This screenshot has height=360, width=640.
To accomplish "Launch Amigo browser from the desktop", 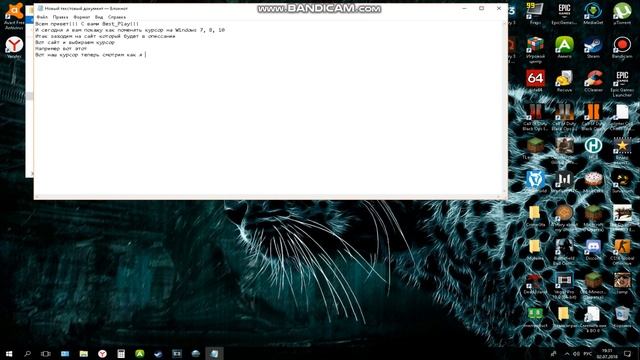I will [564, 47].
